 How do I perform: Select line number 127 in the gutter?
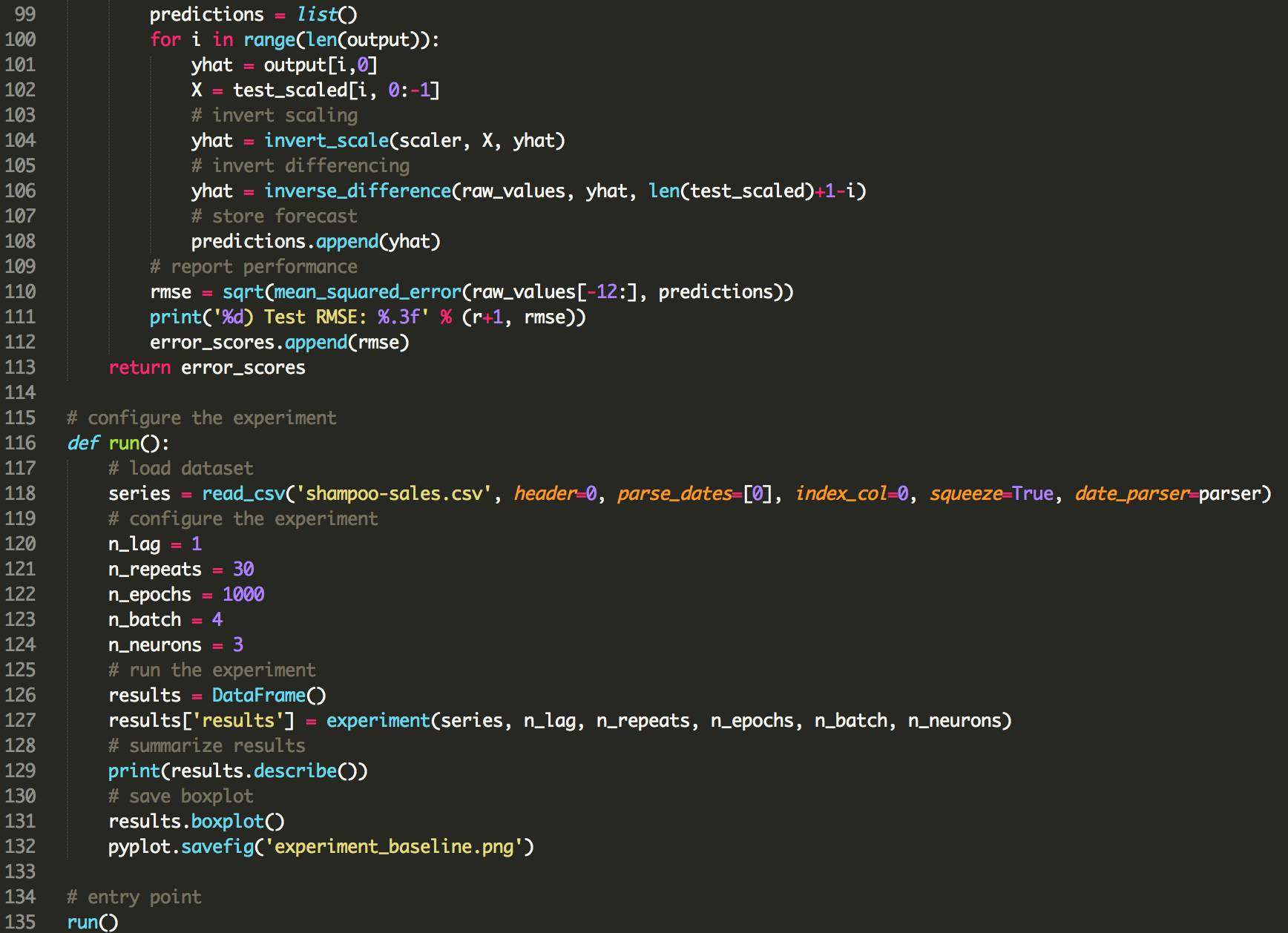pyautogui.click(x=20, y=720)
